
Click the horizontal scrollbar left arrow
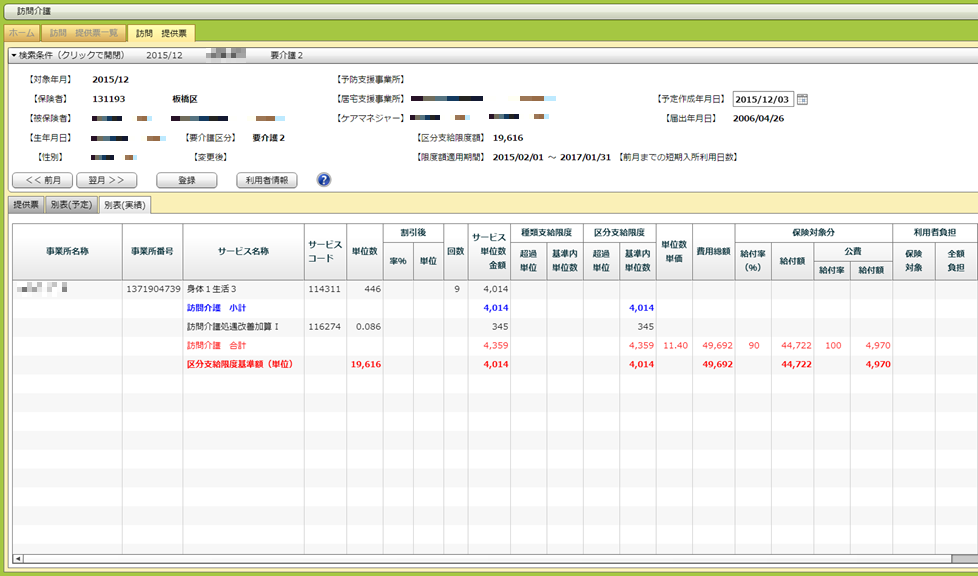[x=18, y=558]
